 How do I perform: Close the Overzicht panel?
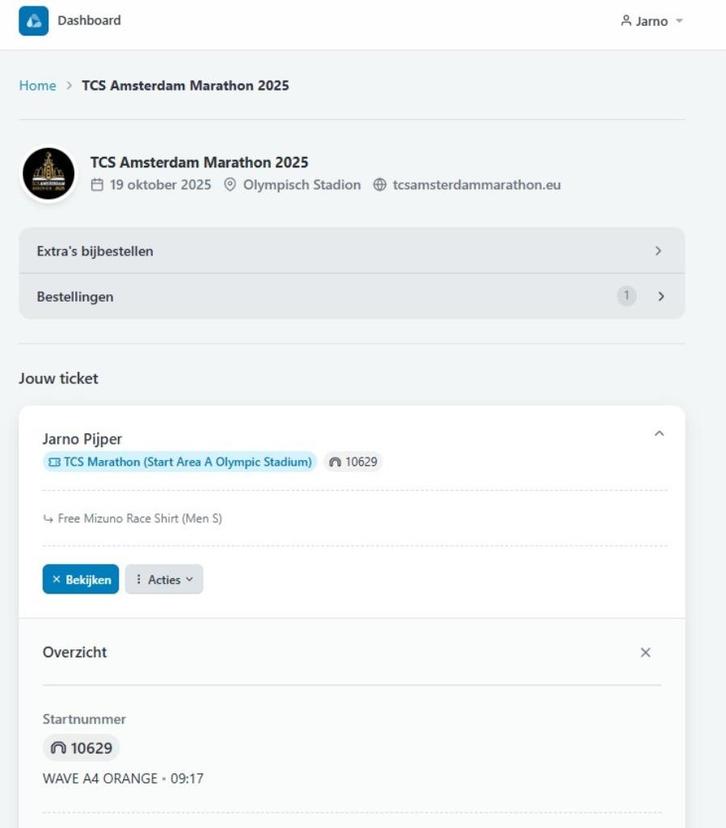tap(645, 653)
